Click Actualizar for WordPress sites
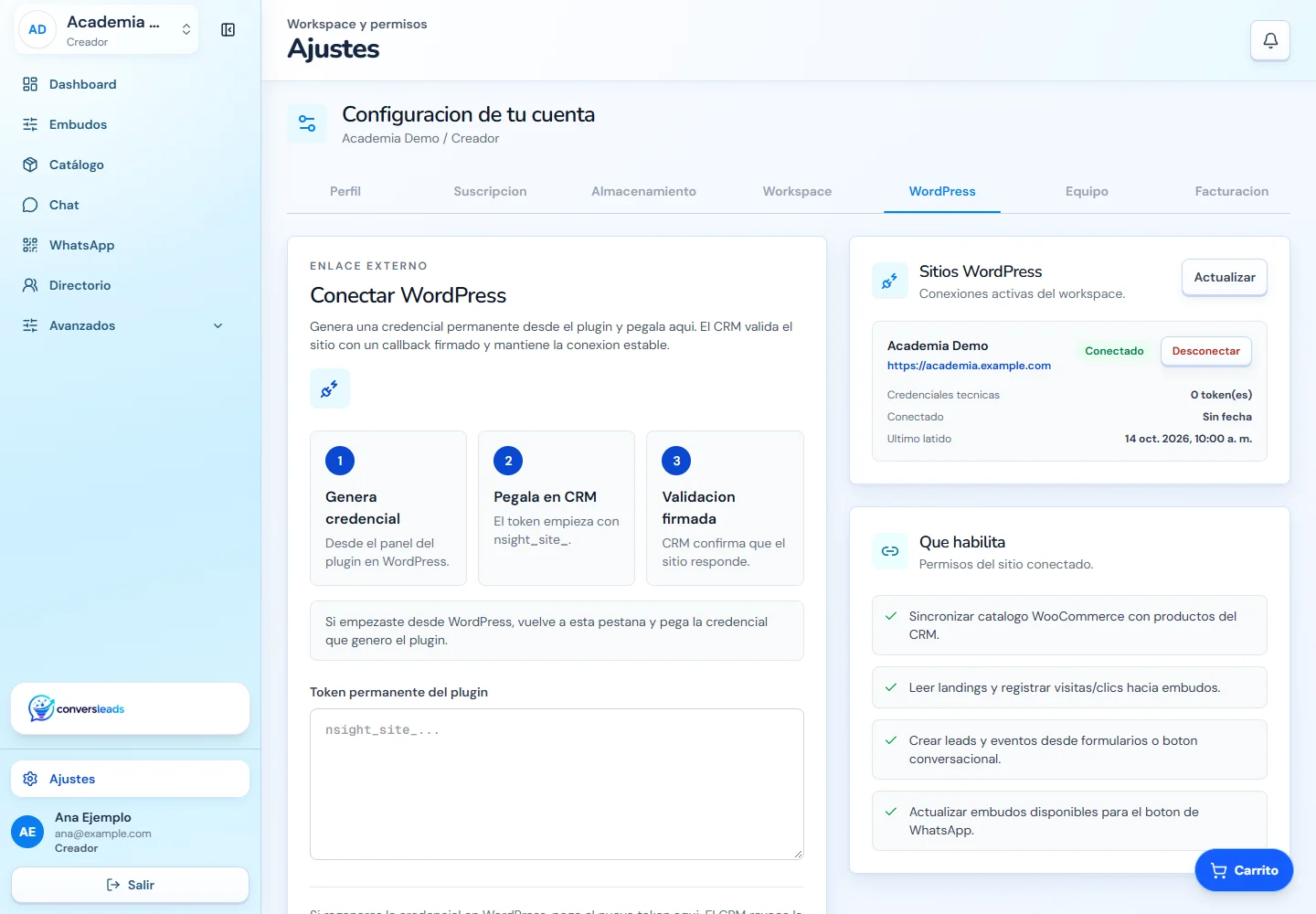This screenshot has width=1316, height=914. pos(1225,277)
